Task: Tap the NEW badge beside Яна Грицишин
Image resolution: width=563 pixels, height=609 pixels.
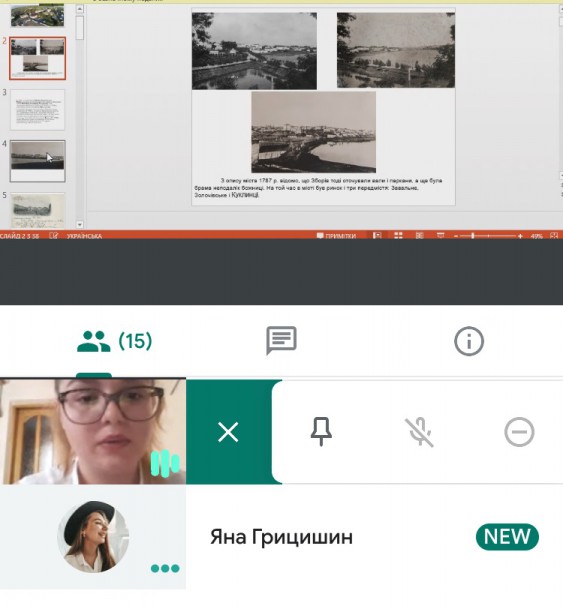Action: coord(507,537)
